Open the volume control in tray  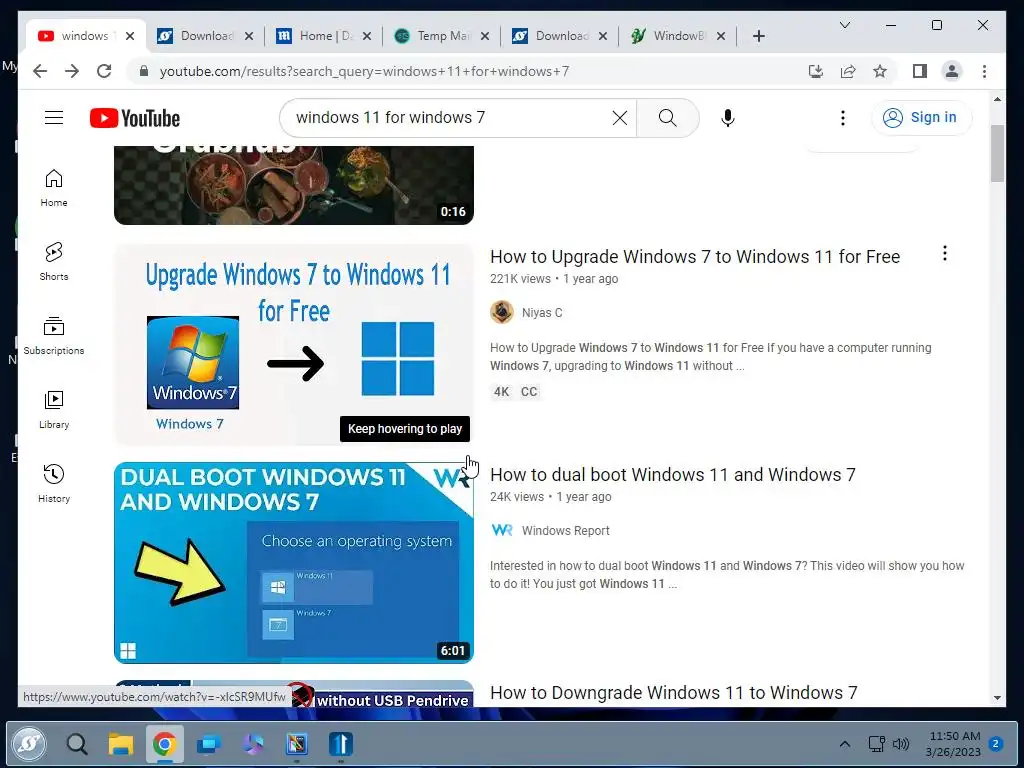coord(901,743)
